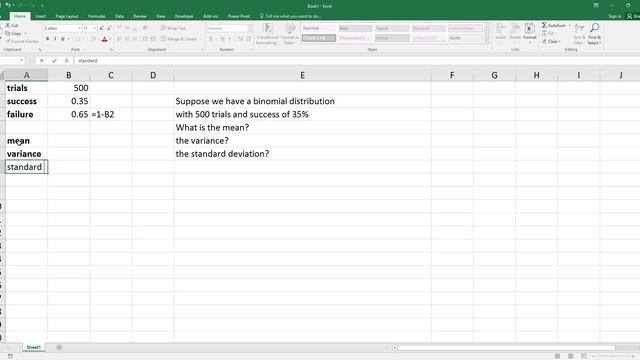Open the Formulas ribbon tab

(x=97, y=16)
